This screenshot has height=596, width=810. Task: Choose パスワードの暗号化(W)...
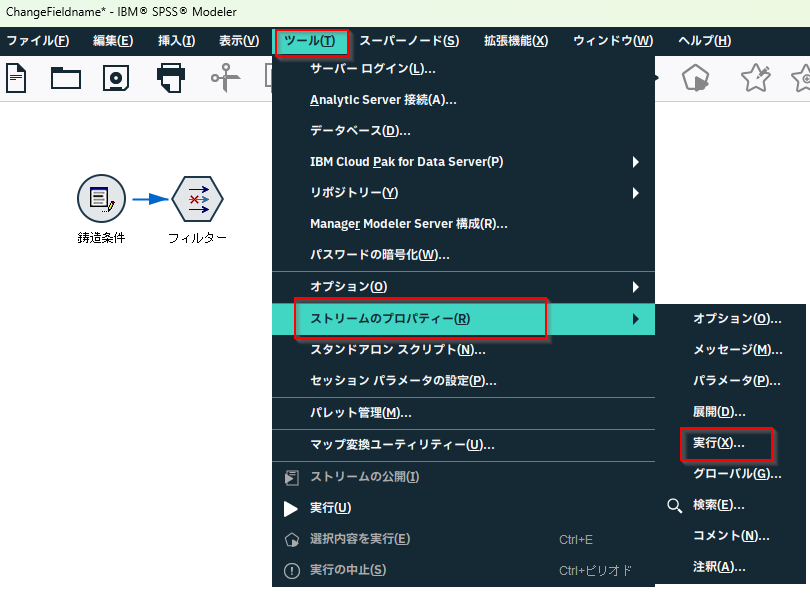pos(463,255)
